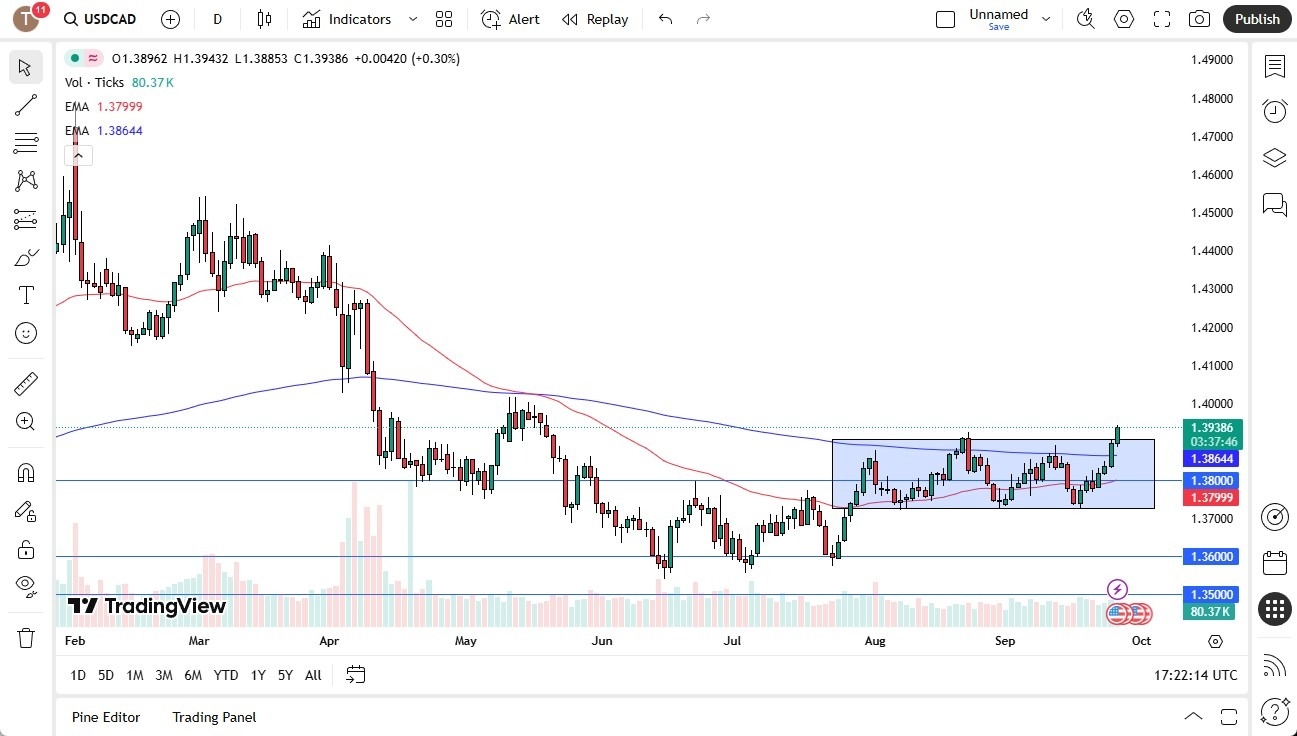Activate the Zoom In tool

[x=25, y=421]
